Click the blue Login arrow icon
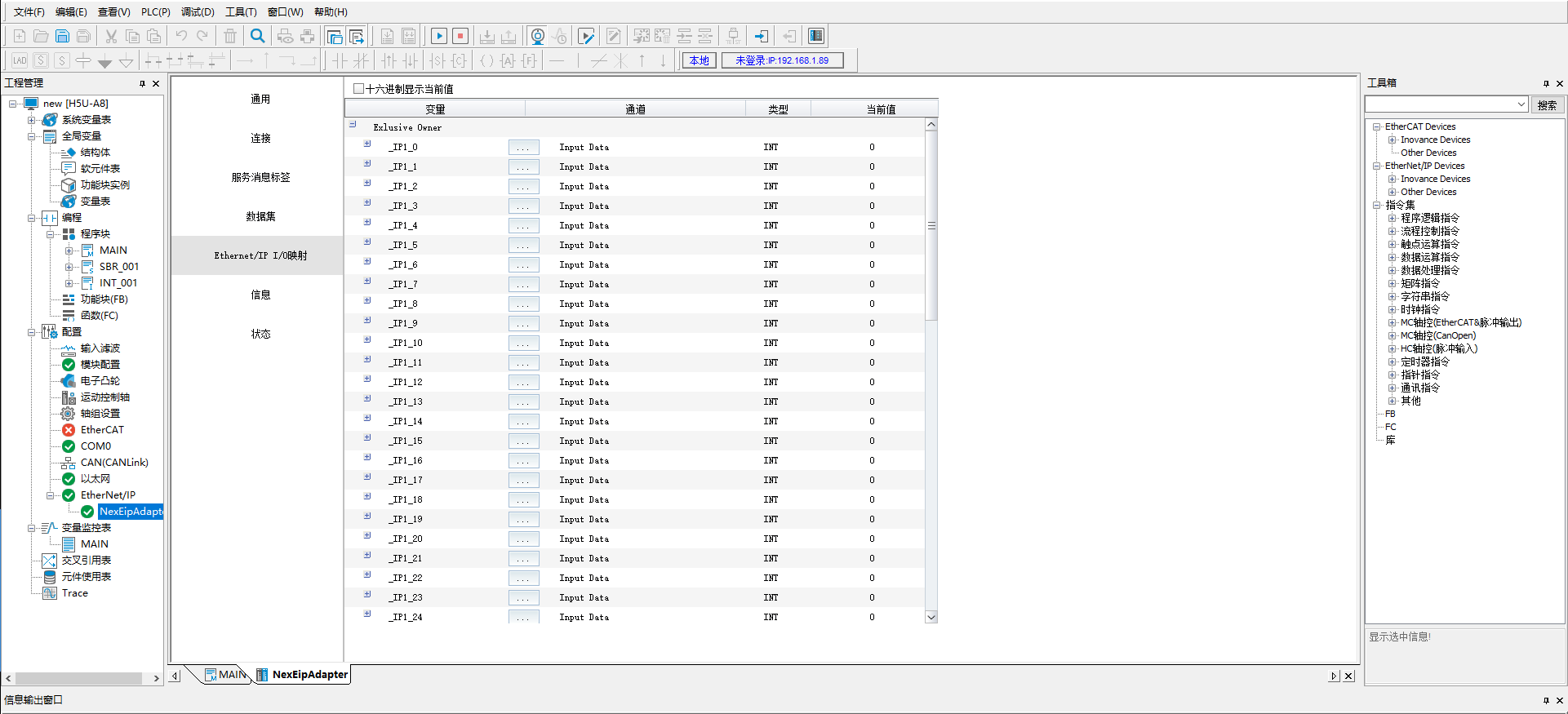This screenshot has height=714, width=1568. tap(761, 36)
